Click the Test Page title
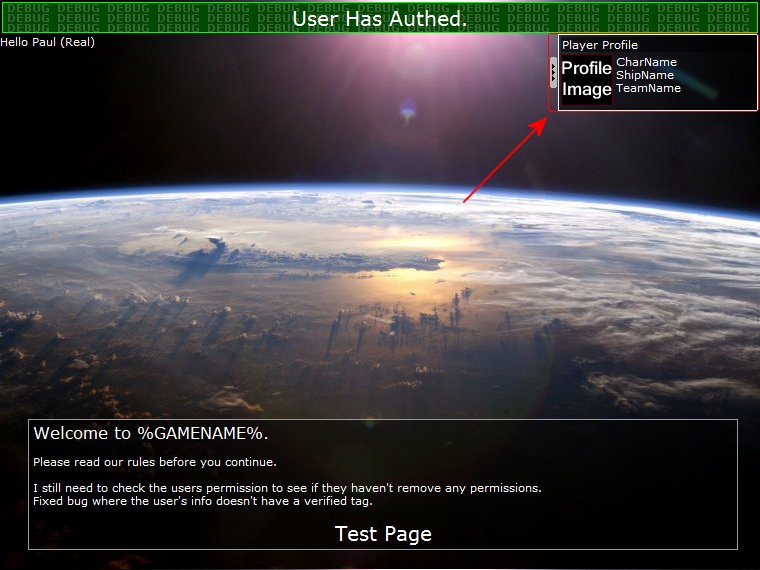The width and height of the screenshot is (760, 570). click(x=383, y=534)
